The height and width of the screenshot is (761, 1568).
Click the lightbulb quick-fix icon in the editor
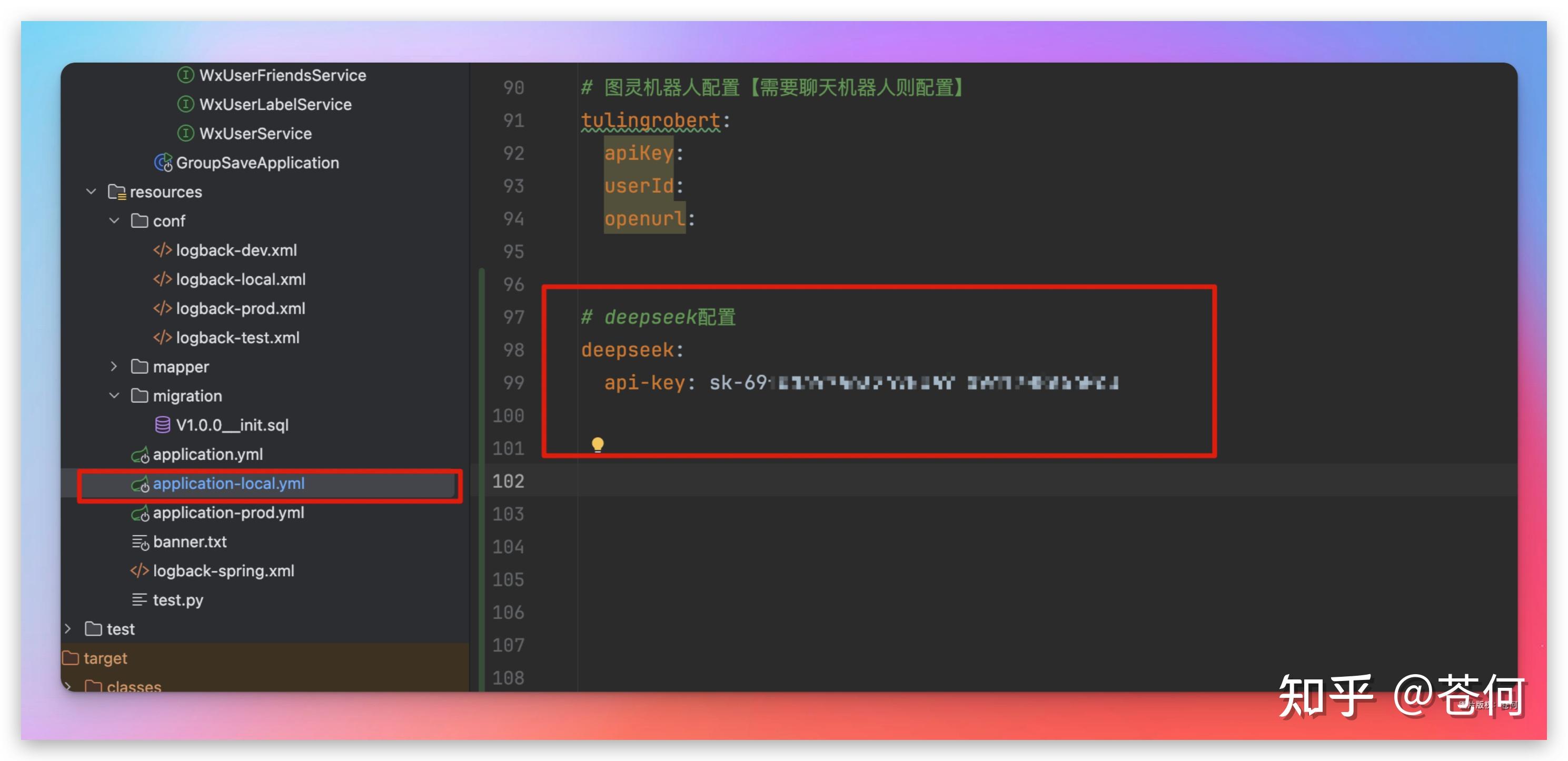598,444
